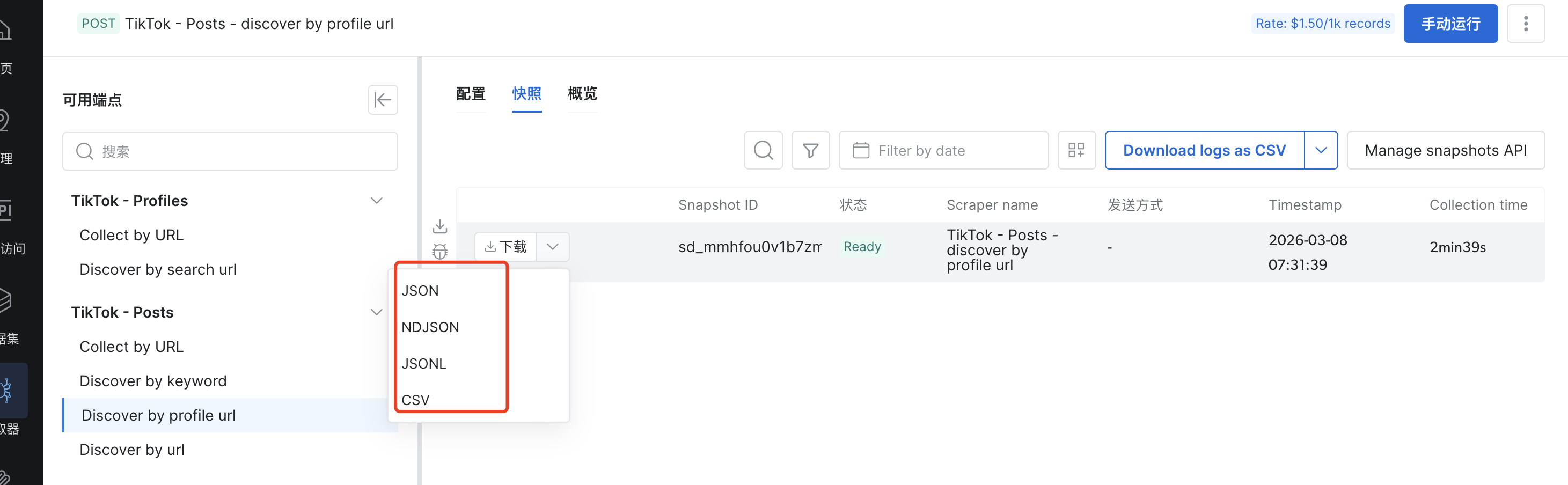Click the Ready status badge
This screenshot has width=1568, height=485.
862,246
